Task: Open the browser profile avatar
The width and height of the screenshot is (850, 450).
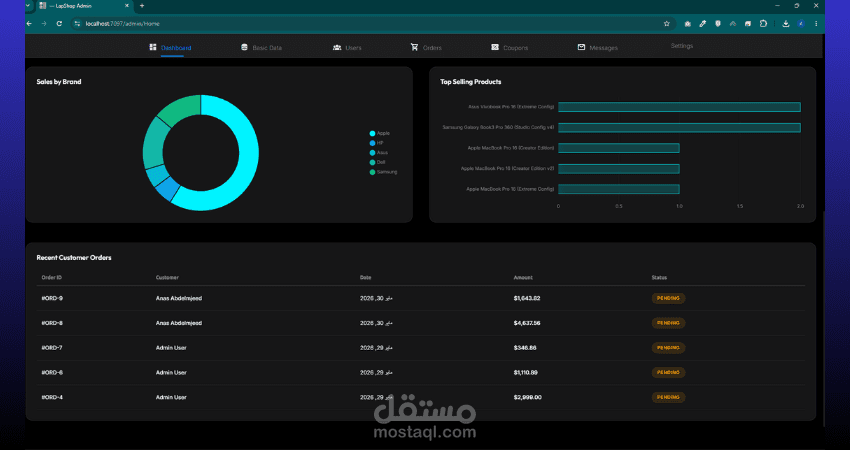Action: [801, 24]
